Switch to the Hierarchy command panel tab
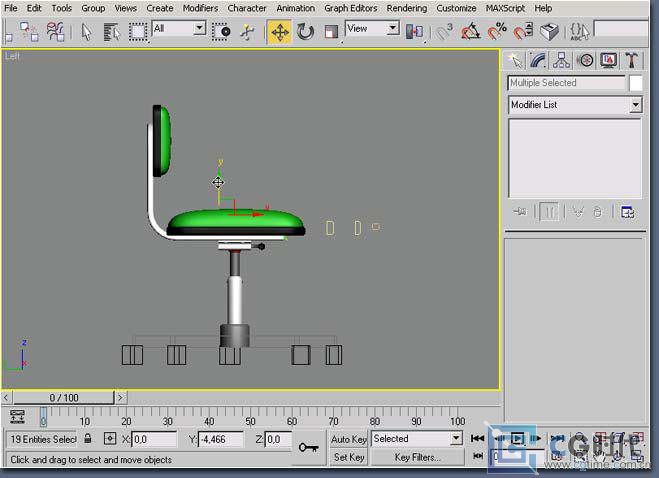 coord(562,61)
